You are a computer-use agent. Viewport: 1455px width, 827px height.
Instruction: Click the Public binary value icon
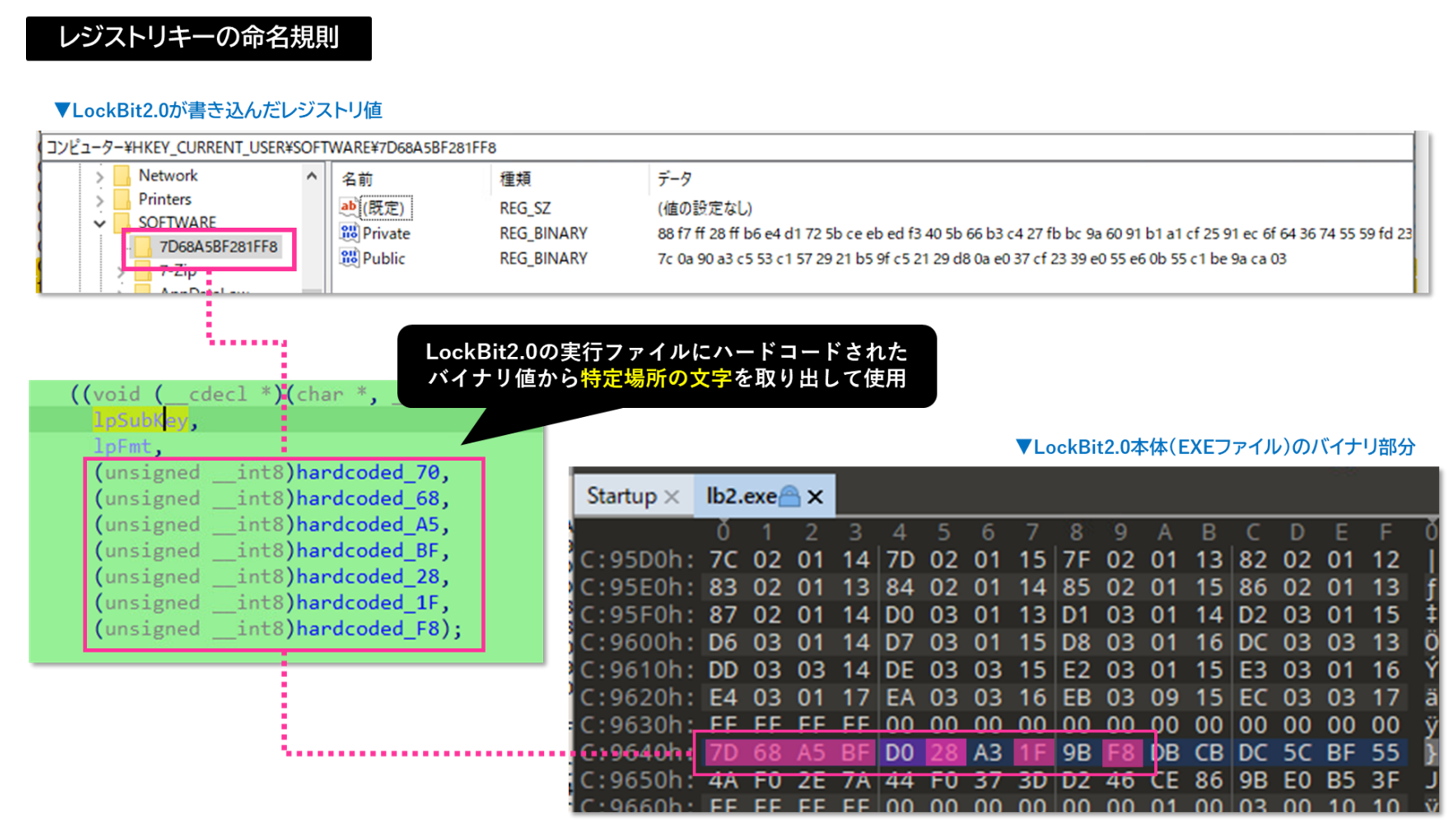(x=350, y=258)
